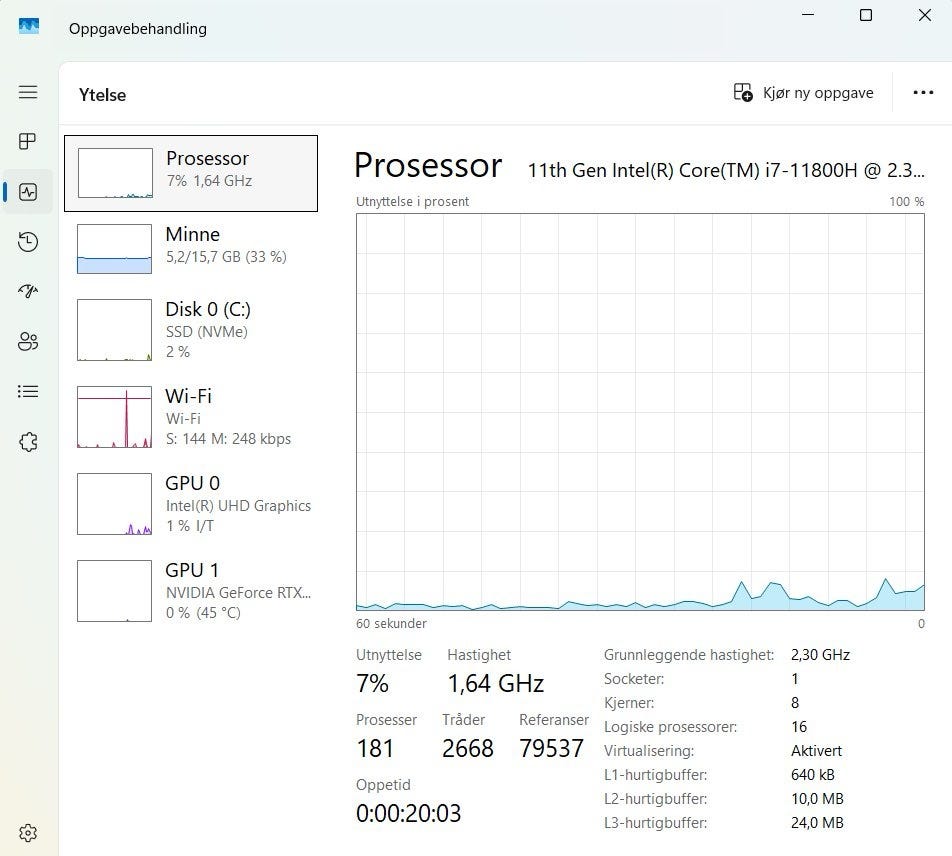The height and width of the screenshot is (856, 952).
Task: Open the Details list sidebar icon
Action: [x=28, y=392]
